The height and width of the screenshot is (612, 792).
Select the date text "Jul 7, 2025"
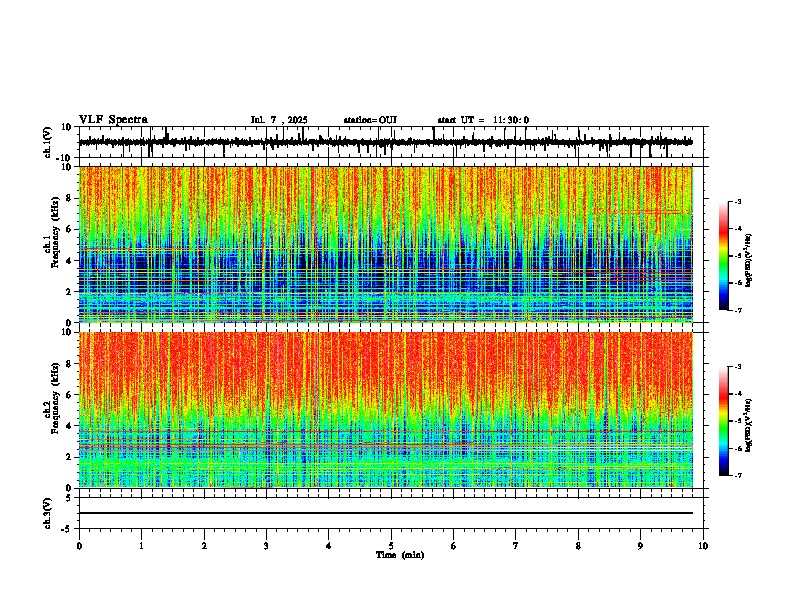point(279,120)
